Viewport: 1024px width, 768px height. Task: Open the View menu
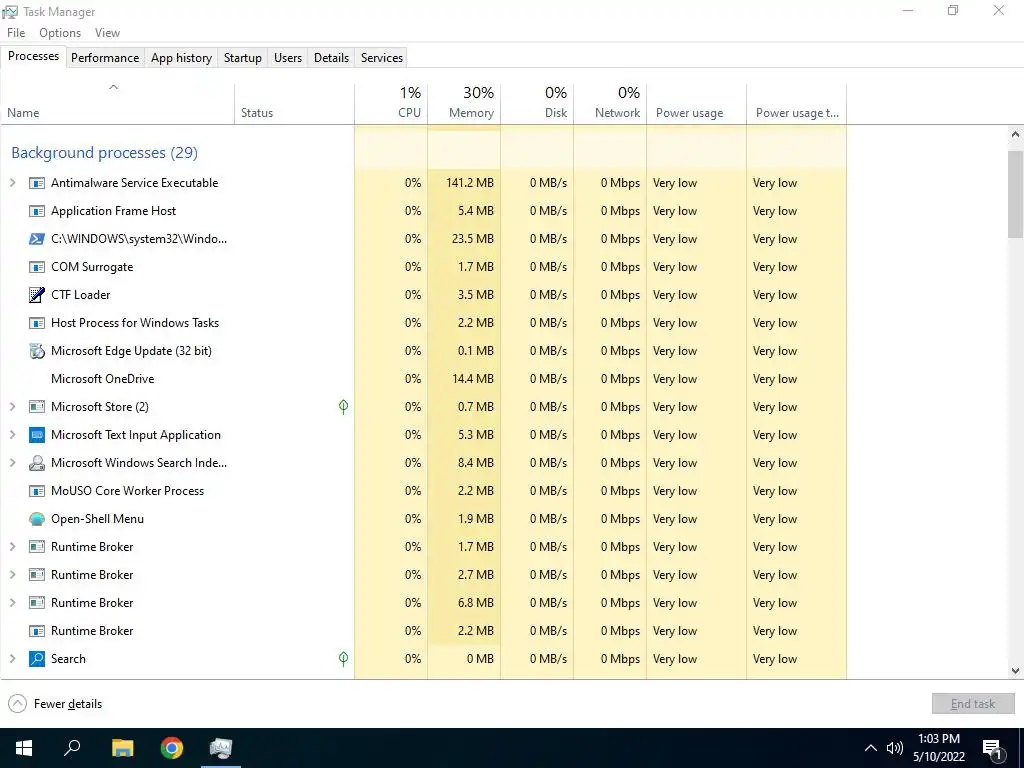click(107, 33)
